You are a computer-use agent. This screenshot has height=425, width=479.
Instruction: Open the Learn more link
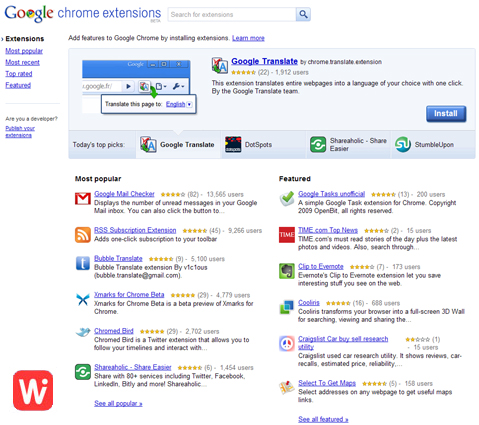point(248,38)
